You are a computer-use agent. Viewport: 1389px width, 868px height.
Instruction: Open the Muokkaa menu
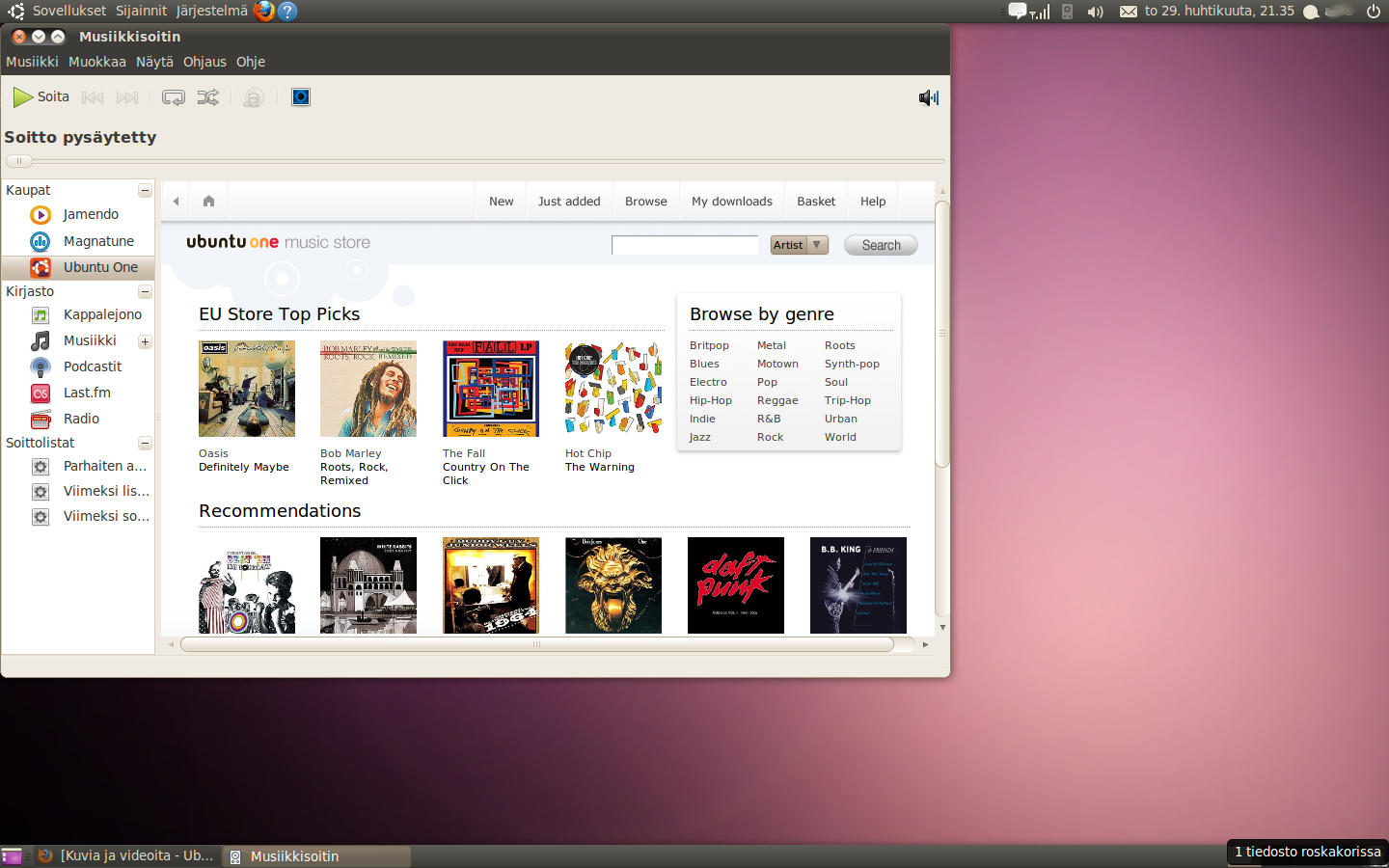[x=97, y=62]
